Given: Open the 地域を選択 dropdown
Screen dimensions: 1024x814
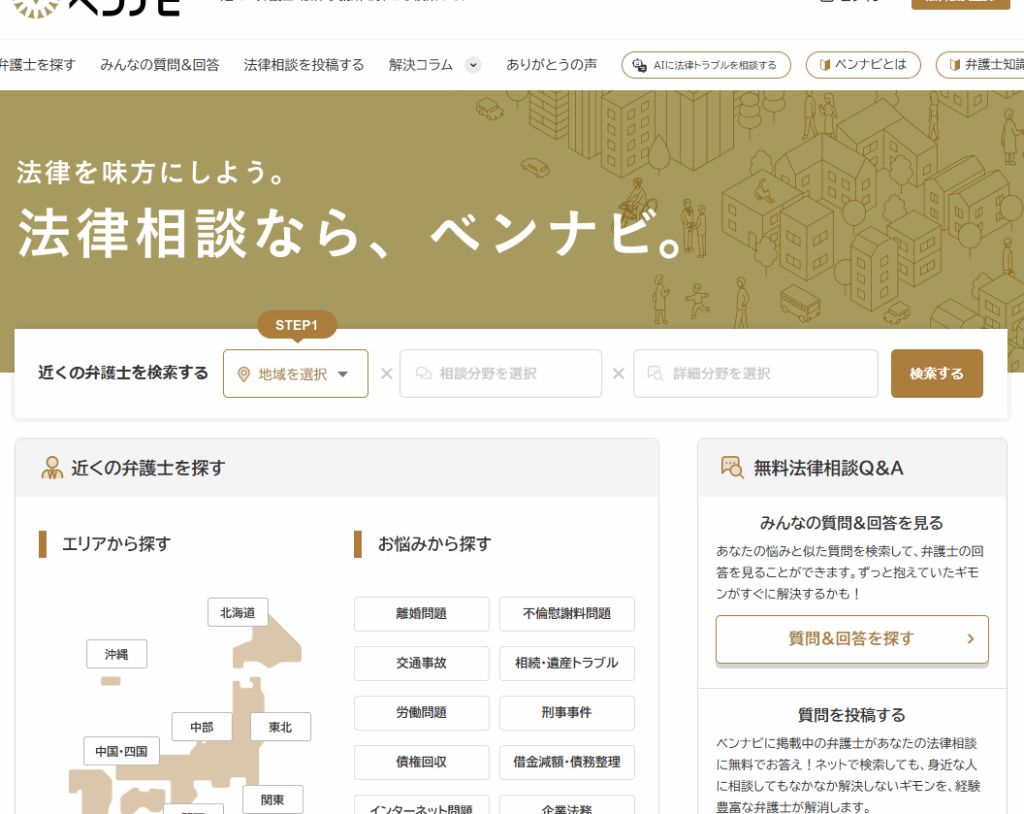Looking at the screenshot, I should 295,374.
